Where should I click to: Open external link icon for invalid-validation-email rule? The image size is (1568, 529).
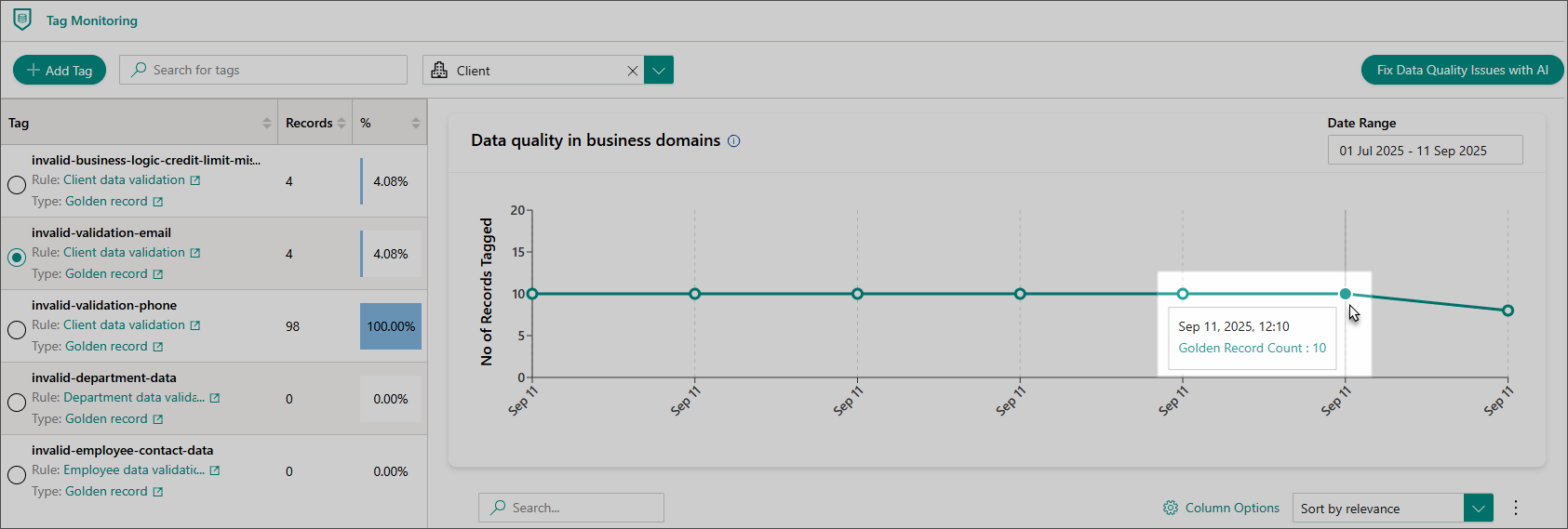click(x=195, y=253)
